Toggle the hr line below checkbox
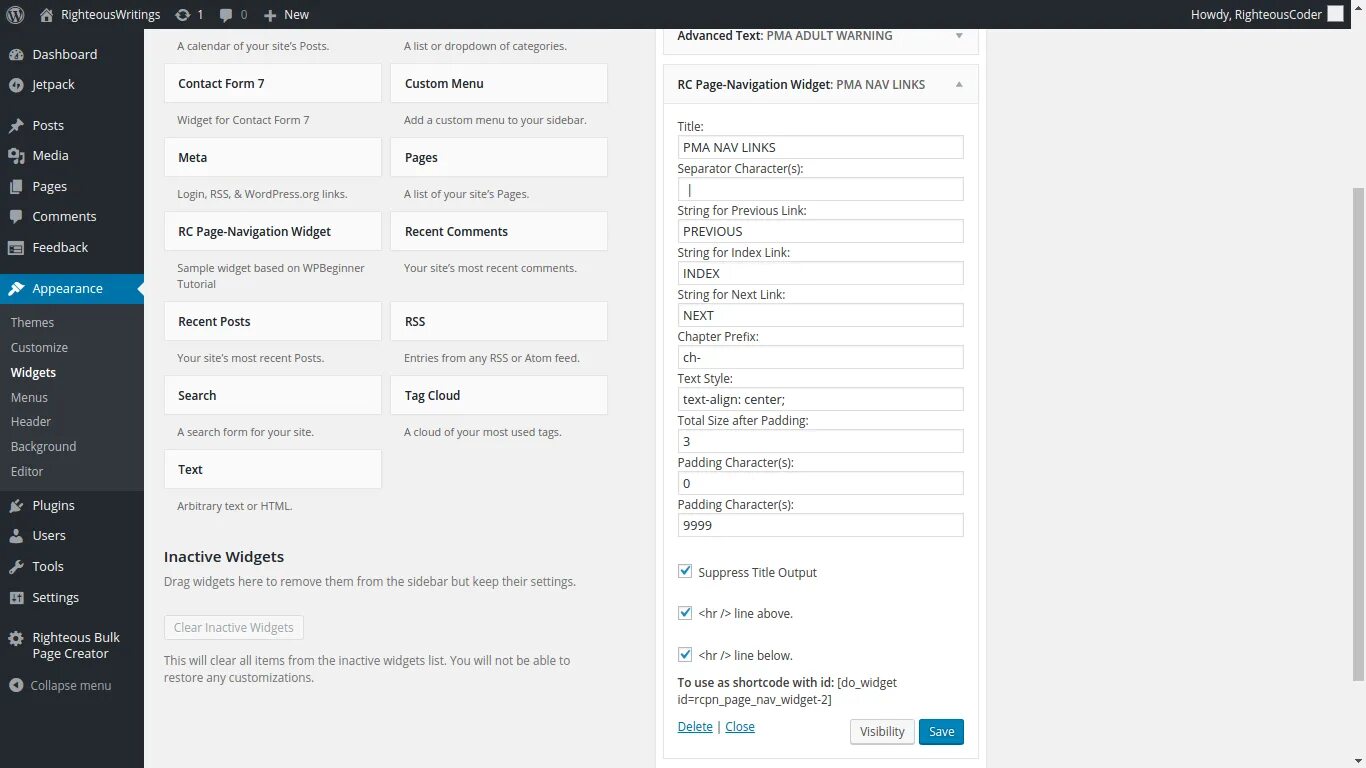The width and height of the screenshot is (1366, 768). click(x=685, y=655)
